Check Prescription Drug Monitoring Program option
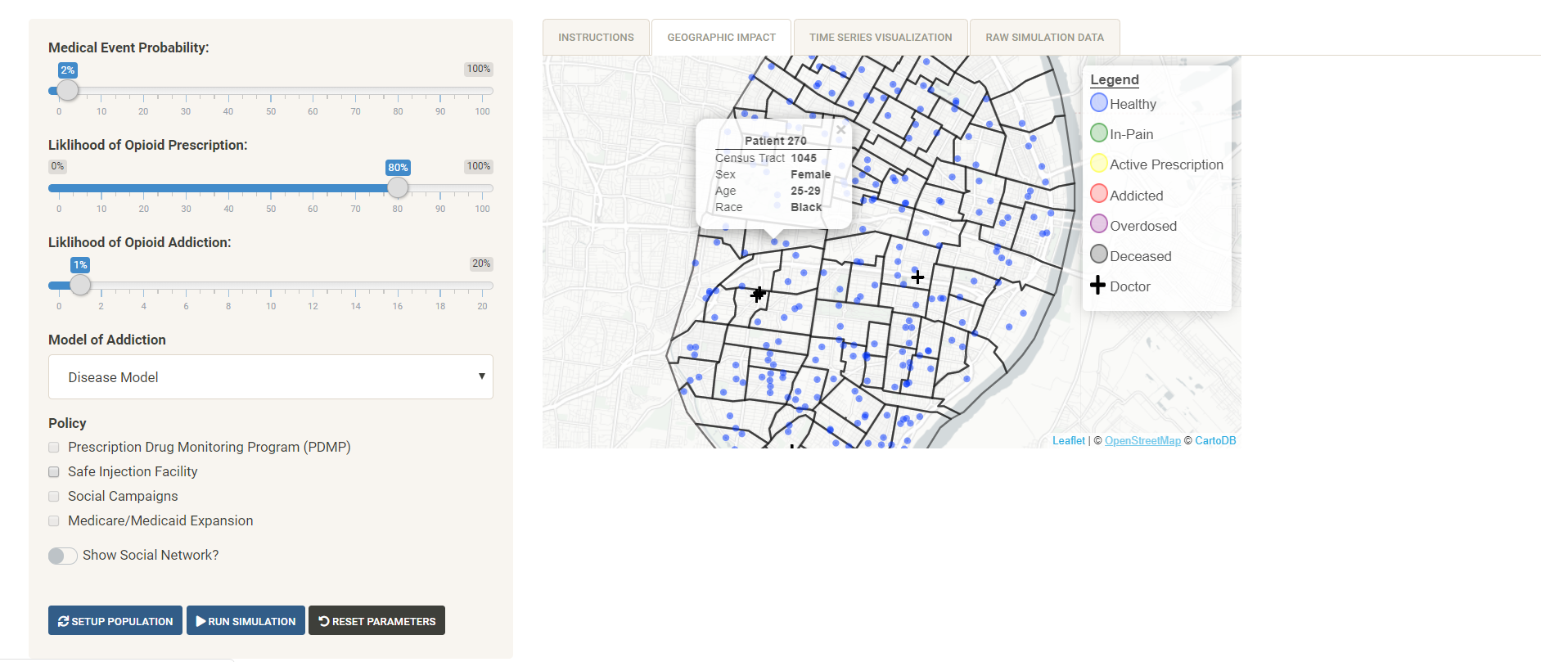The image size is (1568, 662). pos(54,448)
